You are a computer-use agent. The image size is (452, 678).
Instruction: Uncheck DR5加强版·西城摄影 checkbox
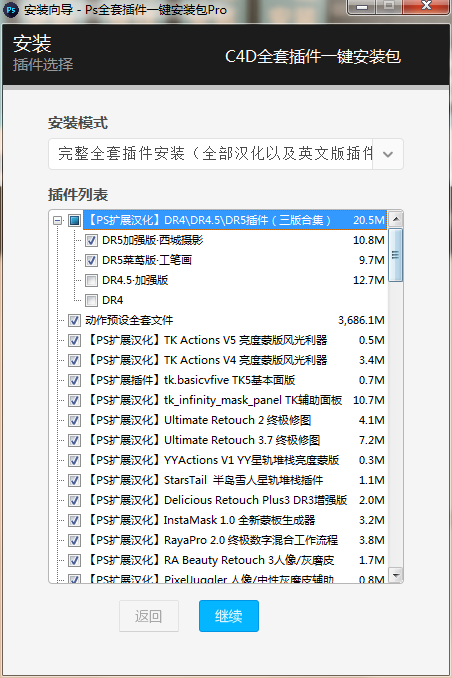coord(91,240)
